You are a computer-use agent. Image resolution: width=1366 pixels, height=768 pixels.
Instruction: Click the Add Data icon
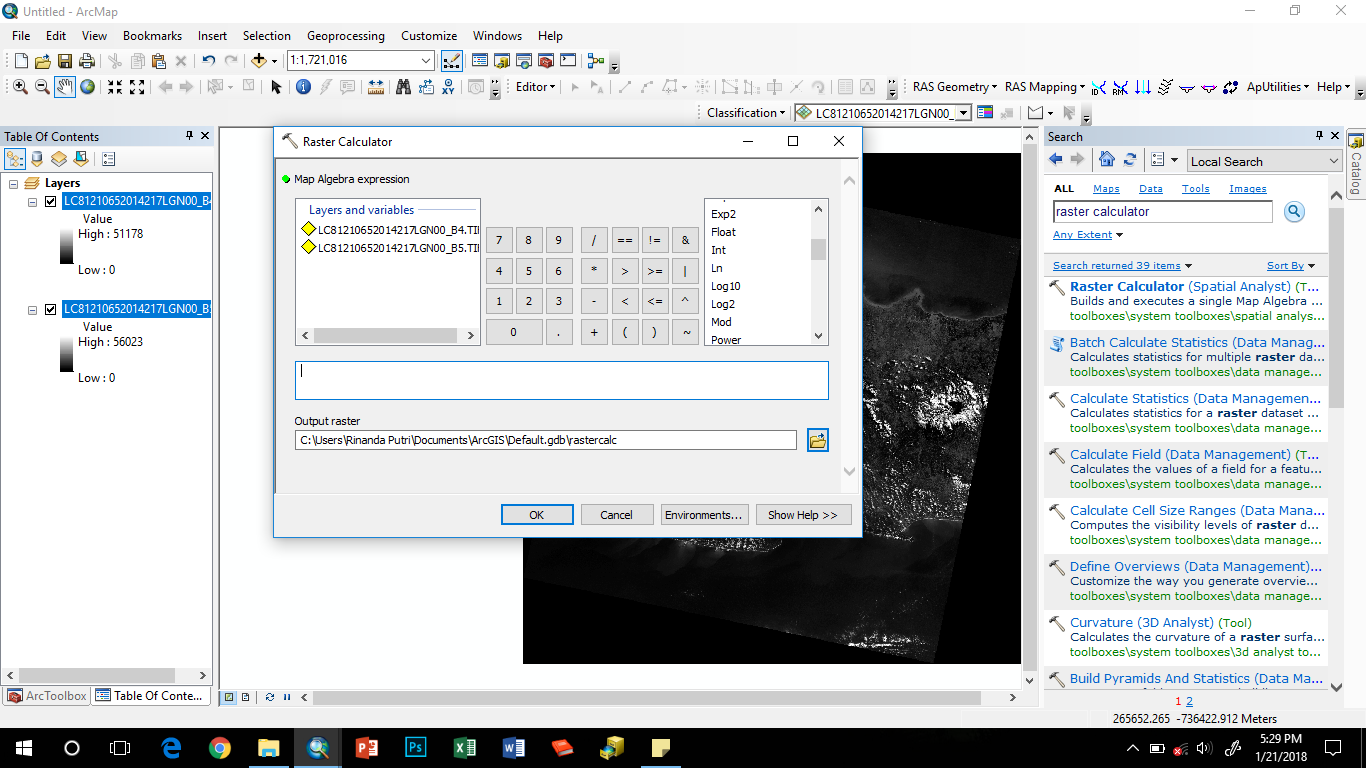tap(260, 60)
